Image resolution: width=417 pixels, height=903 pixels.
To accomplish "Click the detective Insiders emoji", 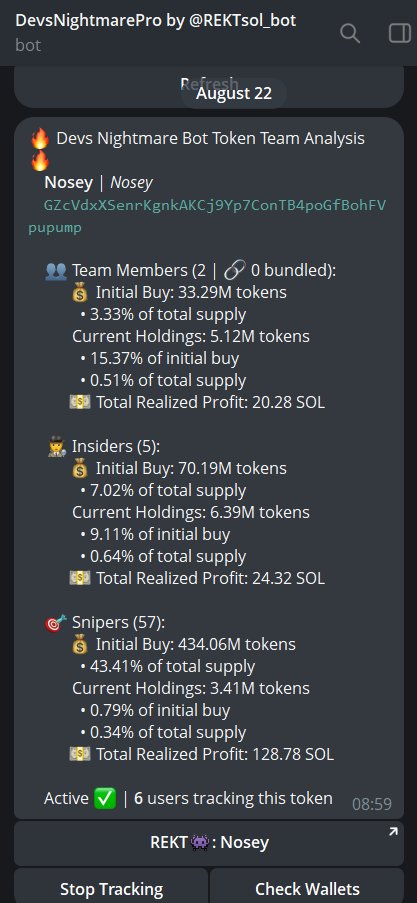I will pyautogui.click(x=56, y=447).
